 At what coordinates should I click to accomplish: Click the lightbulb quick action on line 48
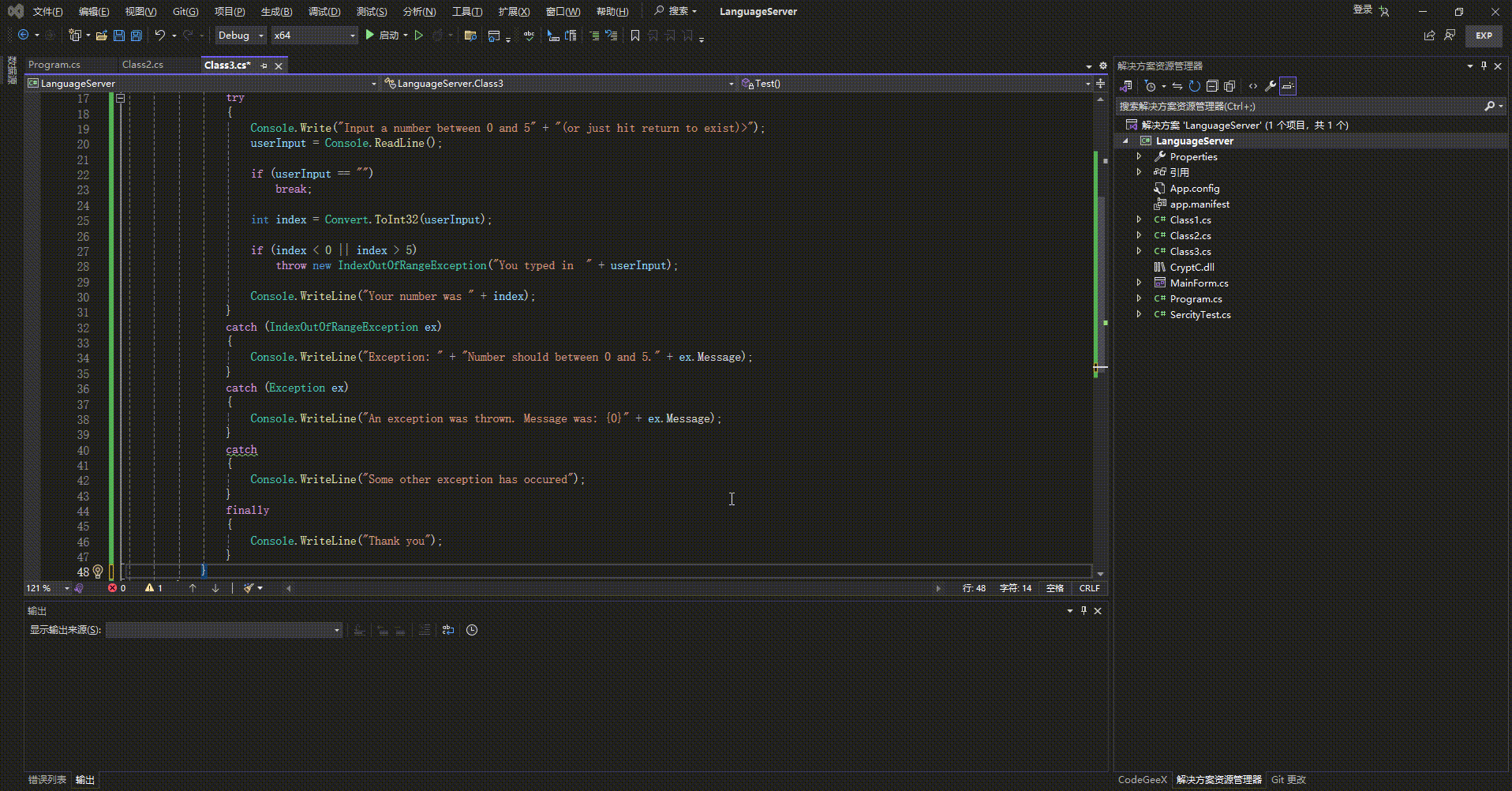[x=98, y=572]
